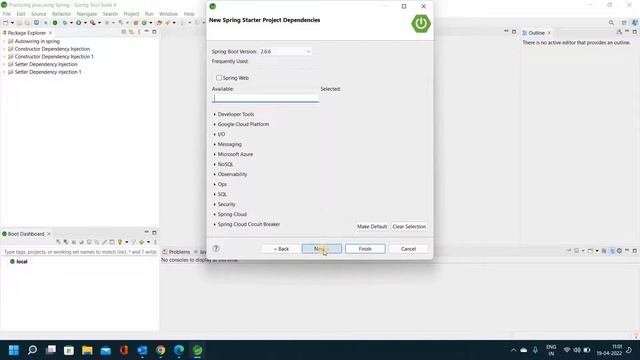Click the External Tools toolbar icon
The width and height of the screenshot is (640, 360).
click(x=93, y=23)
